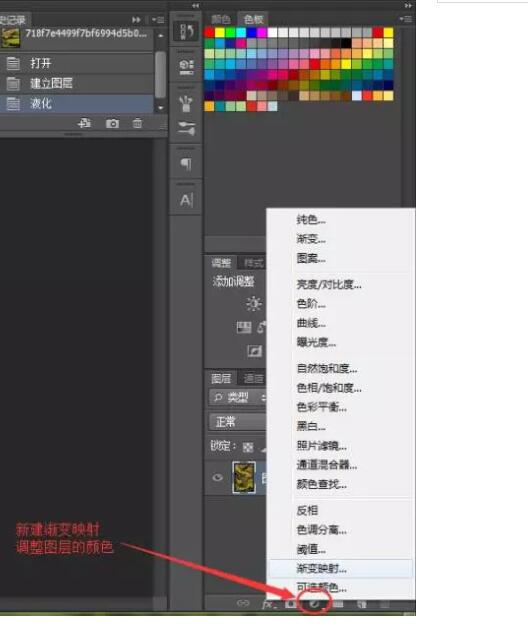Collapse swatches panel double-arrow at top right

408,6
